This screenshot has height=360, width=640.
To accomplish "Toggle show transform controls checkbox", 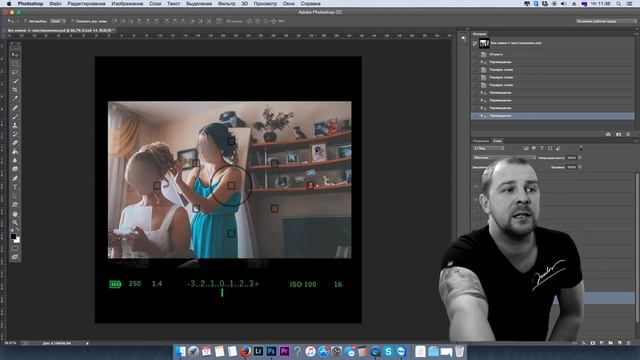I will [73, 21].
